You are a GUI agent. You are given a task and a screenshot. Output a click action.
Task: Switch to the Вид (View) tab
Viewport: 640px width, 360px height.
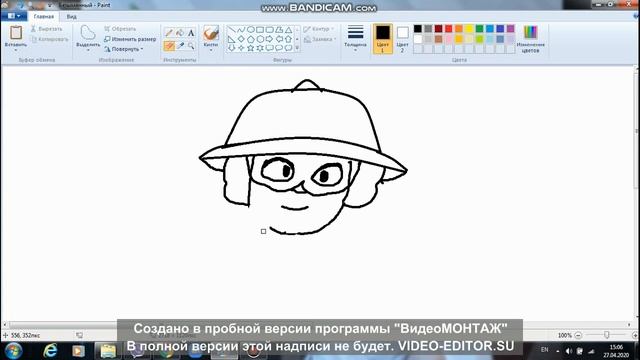click(71, 17)
